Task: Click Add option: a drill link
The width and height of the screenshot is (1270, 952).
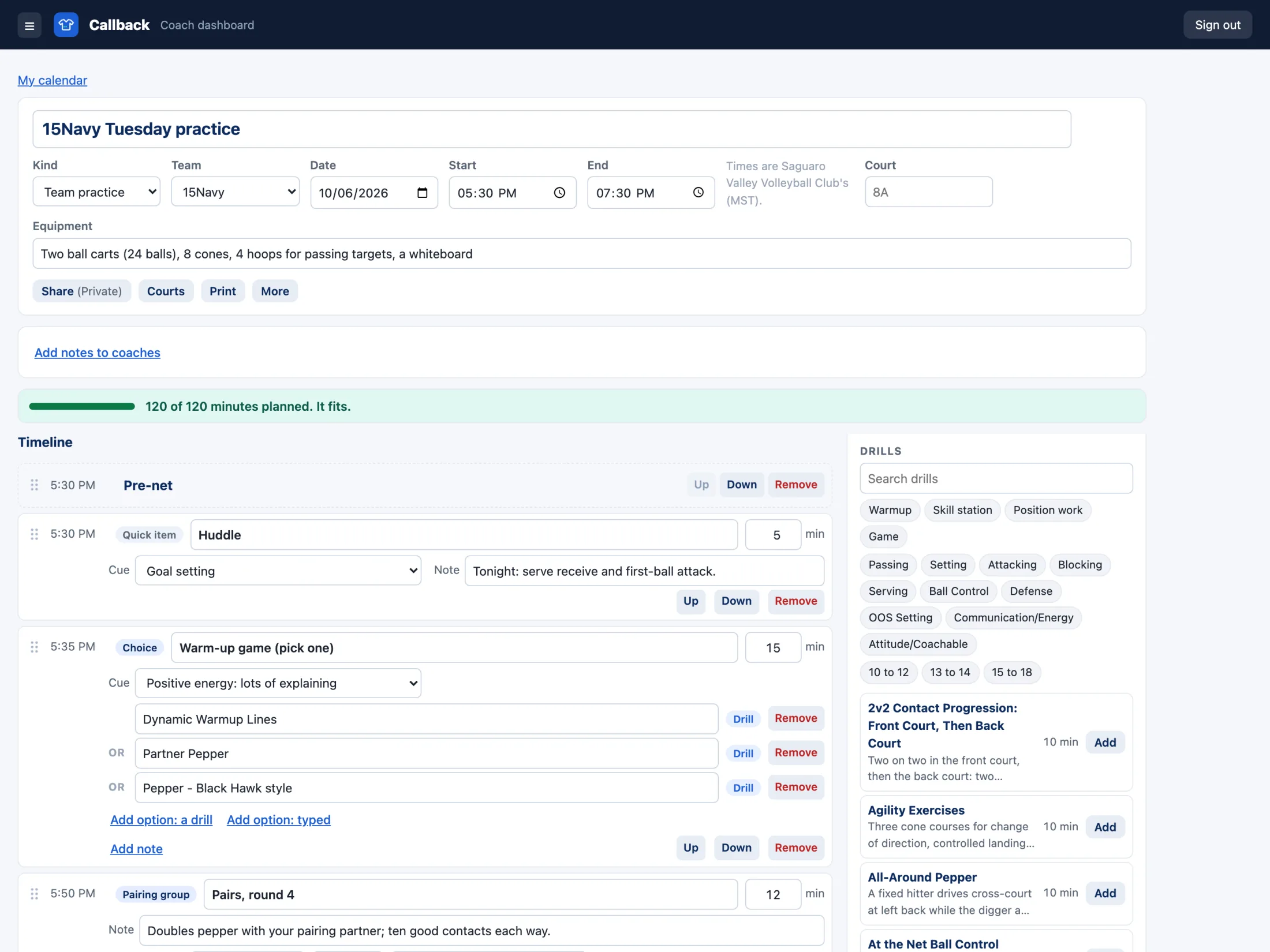Action: (161, 820)
